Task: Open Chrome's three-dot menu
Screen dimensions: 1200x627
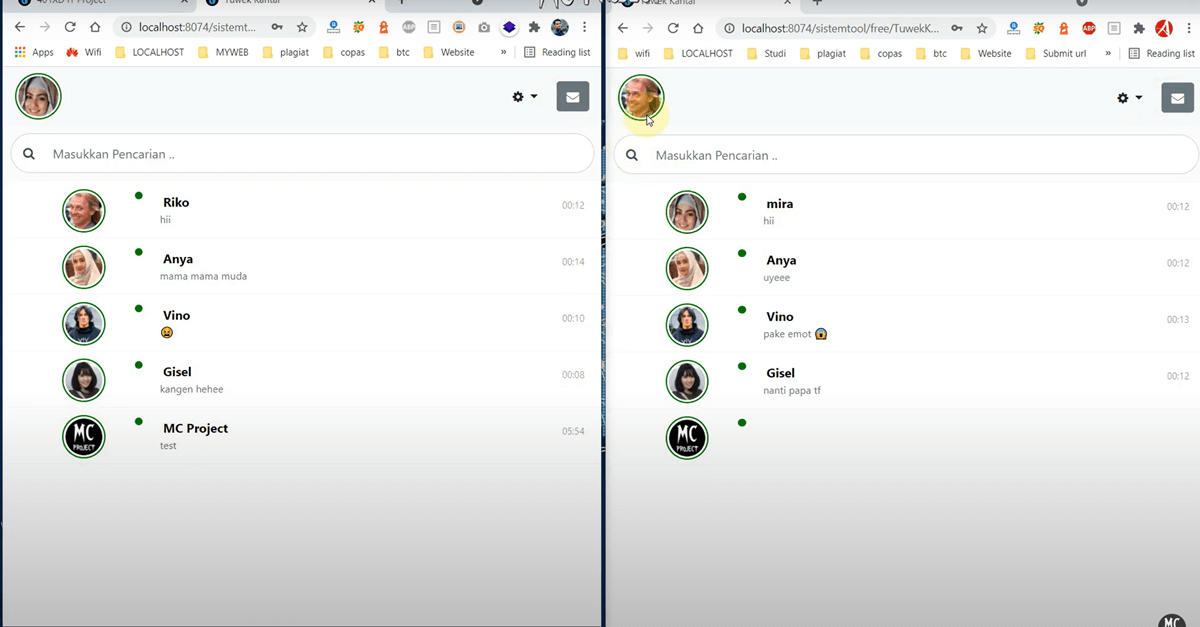Action: 584,28
